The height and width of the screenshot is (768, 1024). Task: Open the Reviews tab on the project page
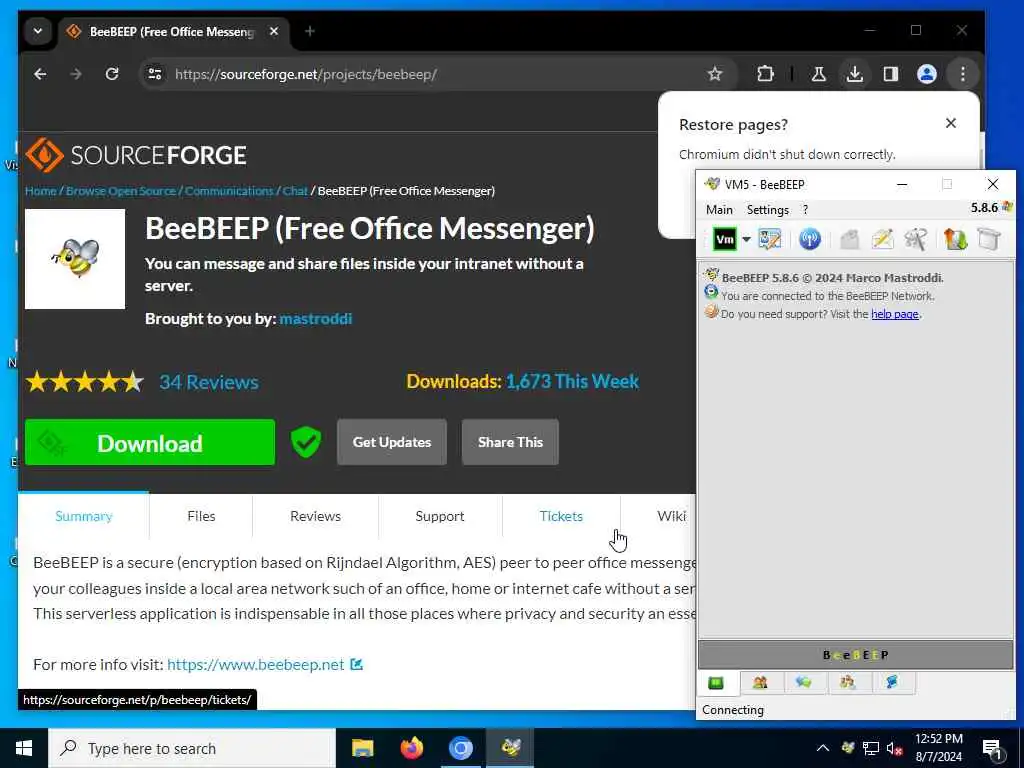point(315,516)
